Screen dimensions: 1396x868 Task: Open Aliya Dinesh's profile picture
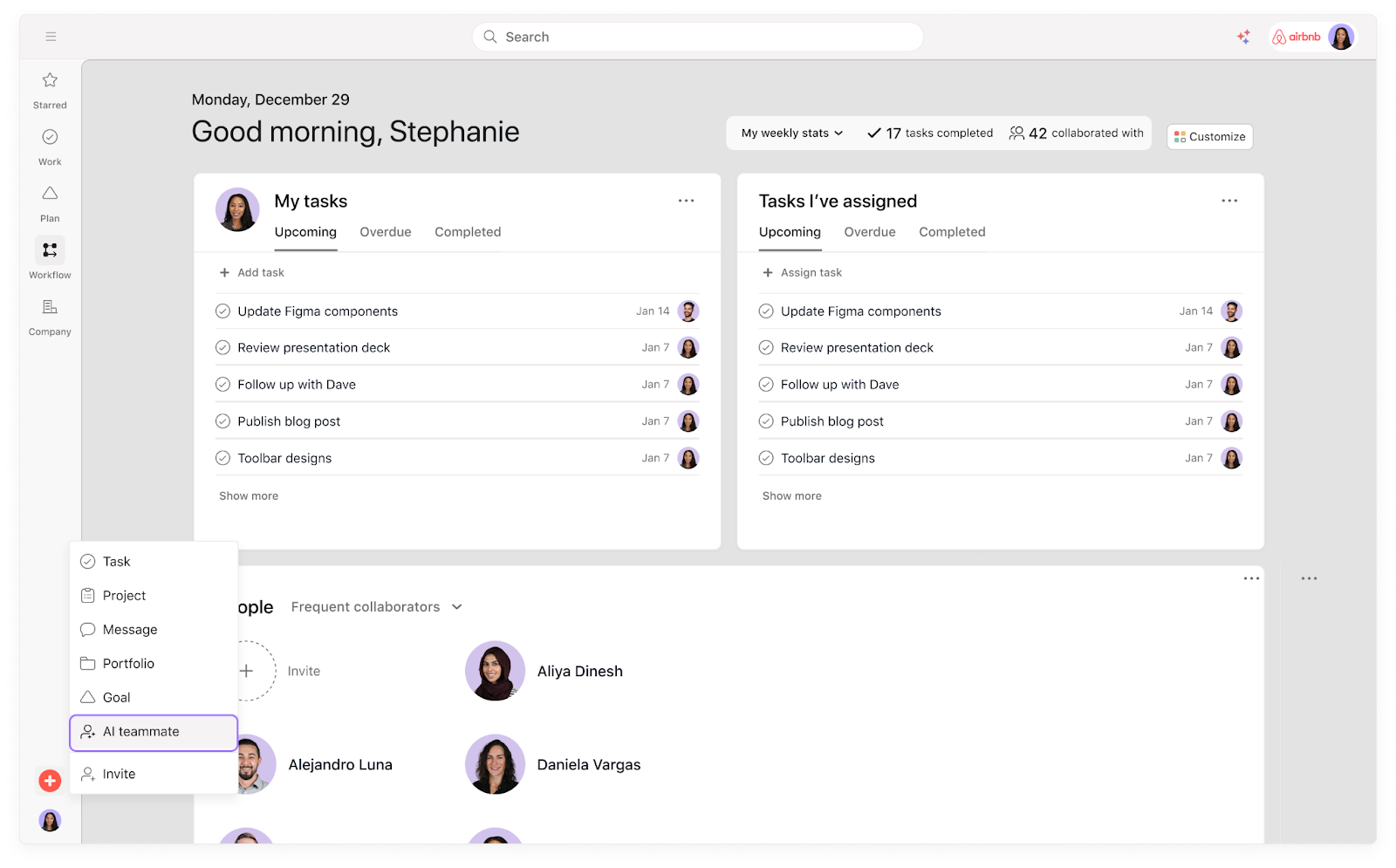click(x=495, y=671)
